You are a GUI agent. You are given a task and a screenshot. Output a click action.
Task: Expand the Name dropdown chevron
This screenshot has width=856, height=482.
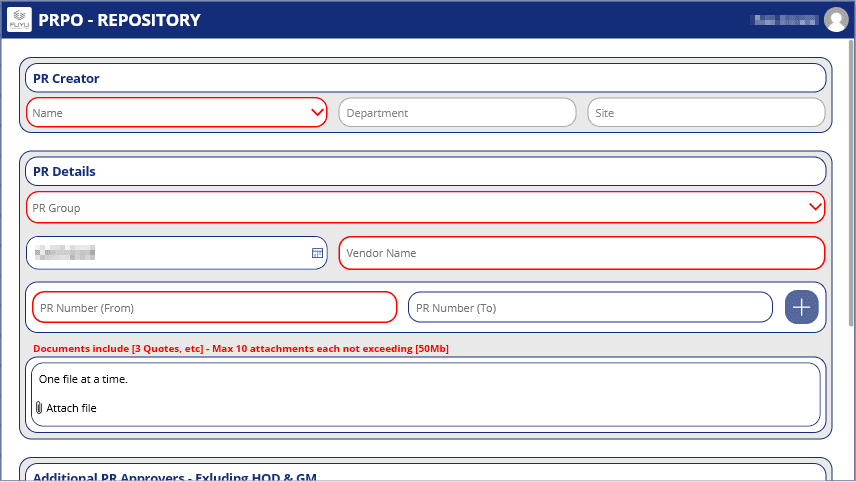318,113
